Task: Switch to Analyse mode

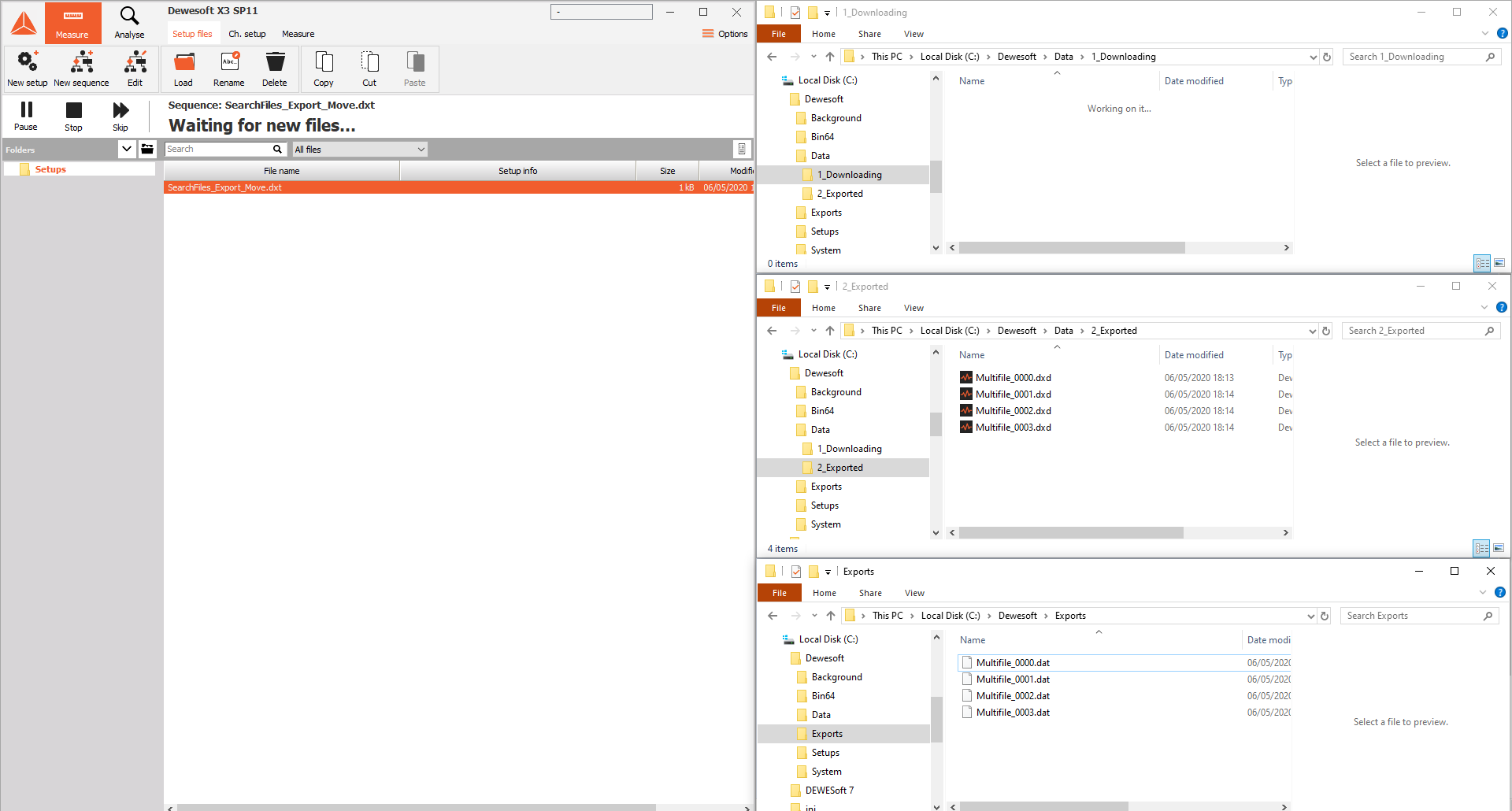Action: pos(129,22)
